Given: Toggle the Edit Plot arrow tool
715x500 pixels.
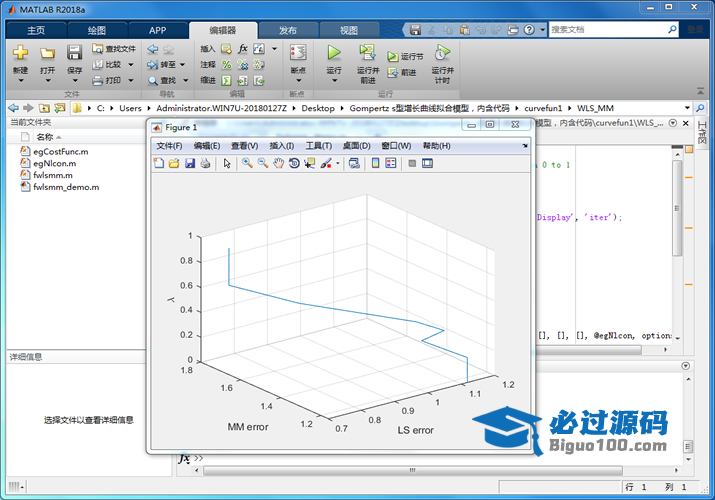Looking at the screenshot, I should (227, 163).
